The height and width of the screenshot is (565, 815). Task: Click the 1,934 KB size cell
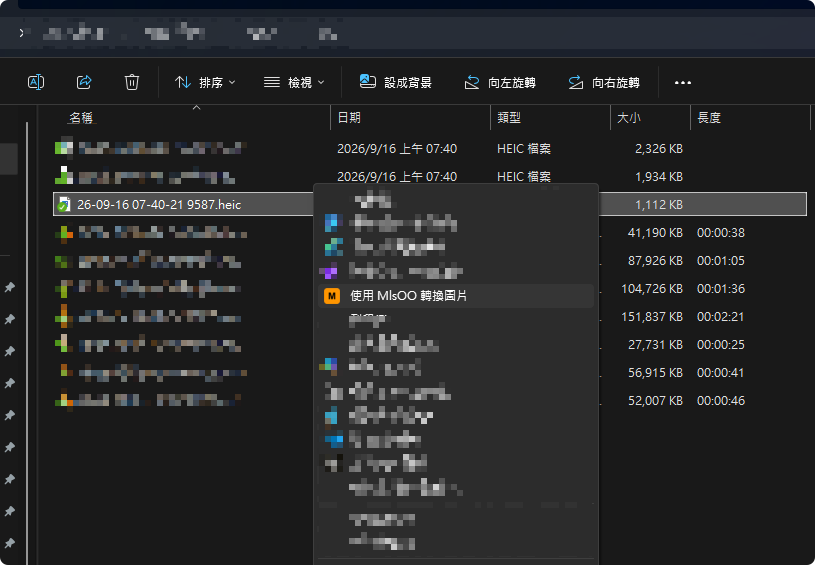tap(659, 177)
